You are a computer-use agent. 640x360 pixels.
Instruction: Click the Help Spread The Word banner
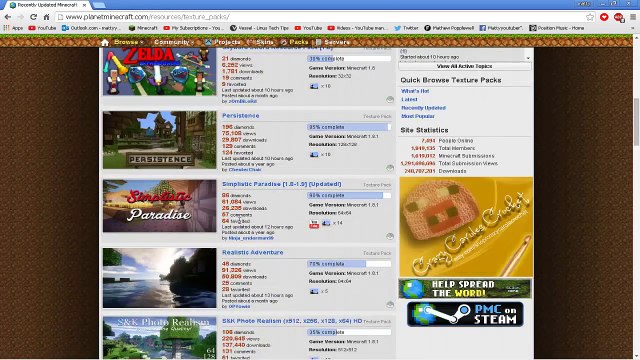[465, 289]
